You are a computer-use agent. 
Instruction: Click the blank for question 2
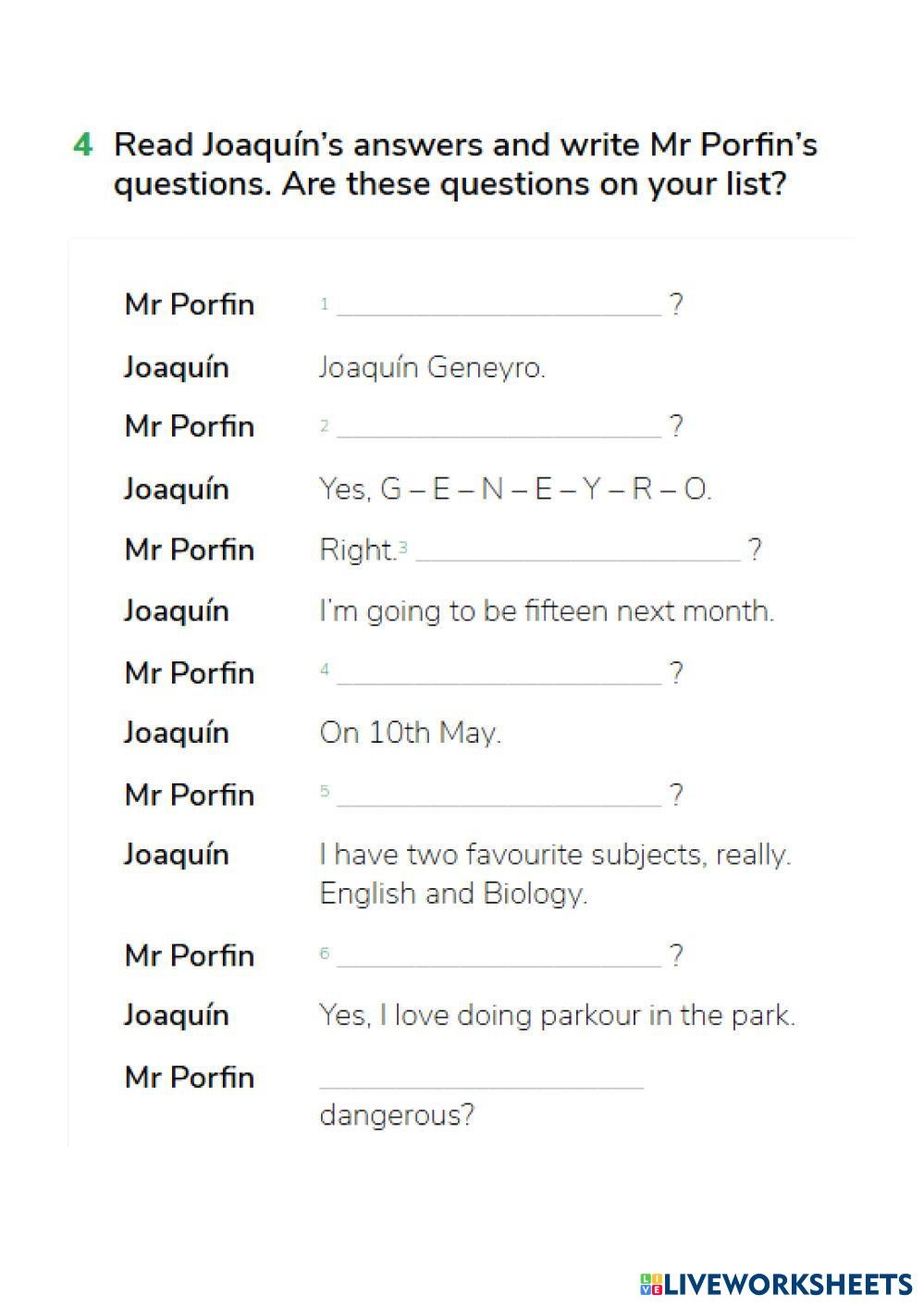499,426
